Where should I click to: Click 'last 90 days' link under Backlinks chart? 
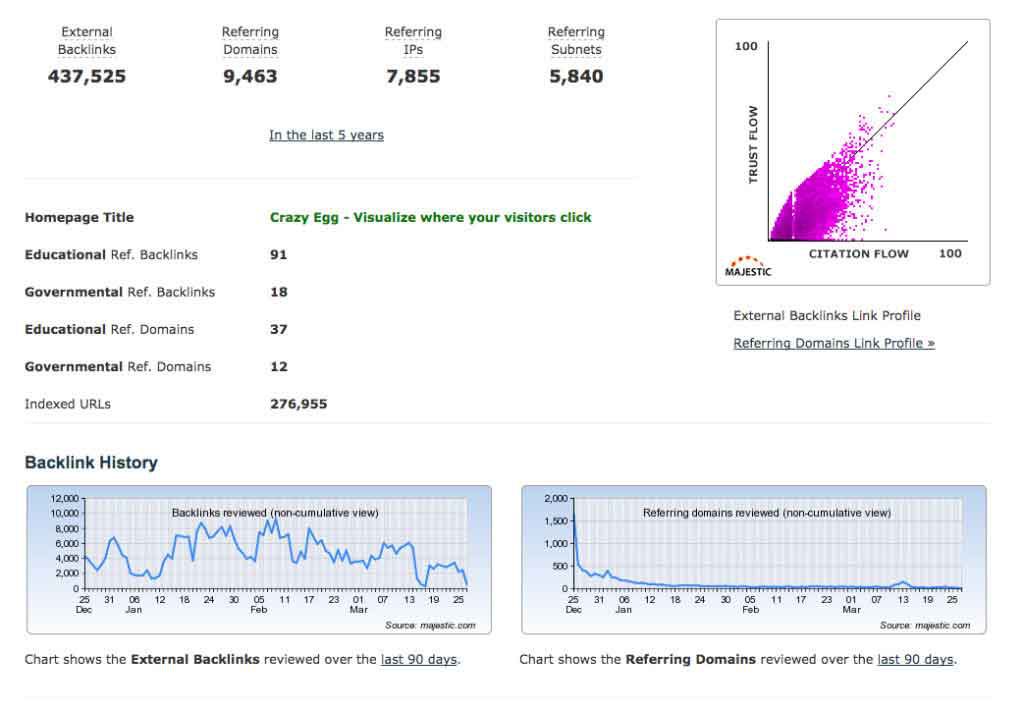tap(419, 659)
